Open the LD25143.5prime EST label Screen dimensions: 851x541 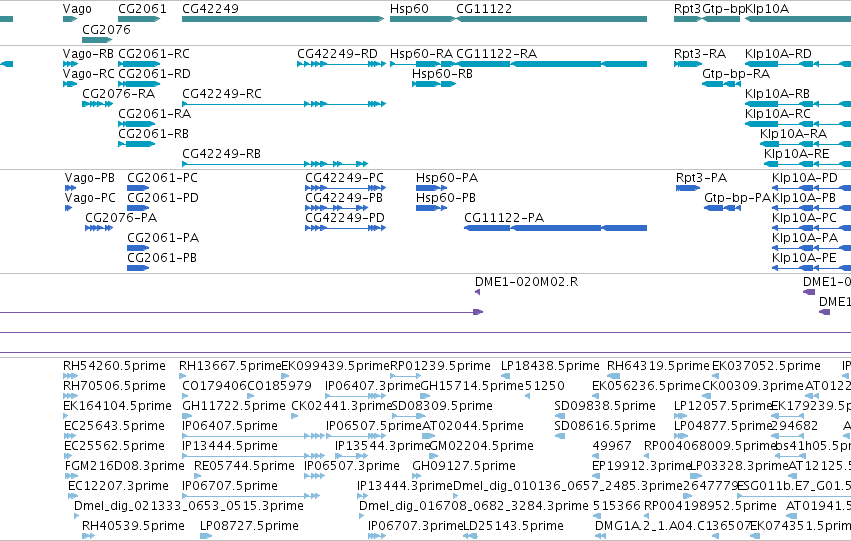513,526
